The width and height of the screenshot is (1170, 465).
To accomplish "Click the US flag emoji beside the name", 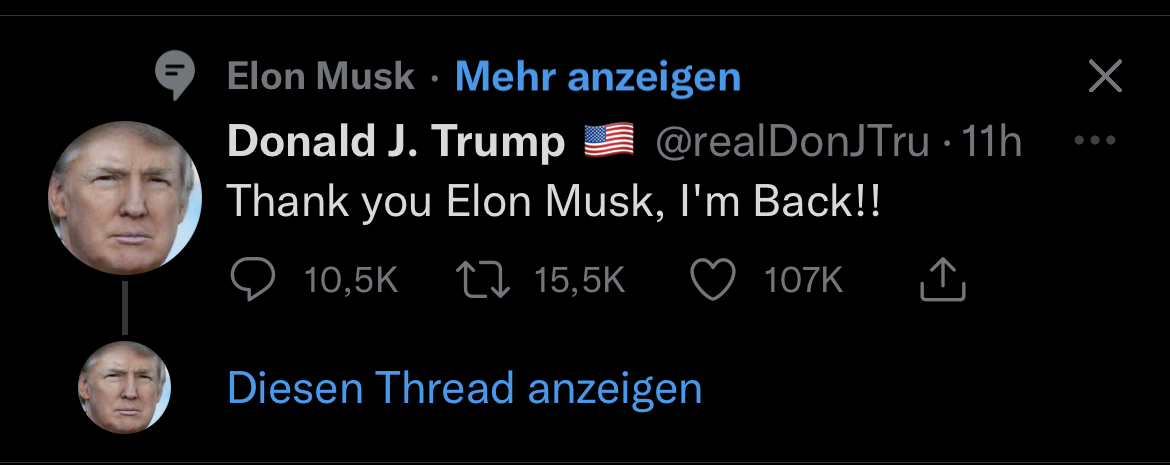I will (x=608, y=142).
